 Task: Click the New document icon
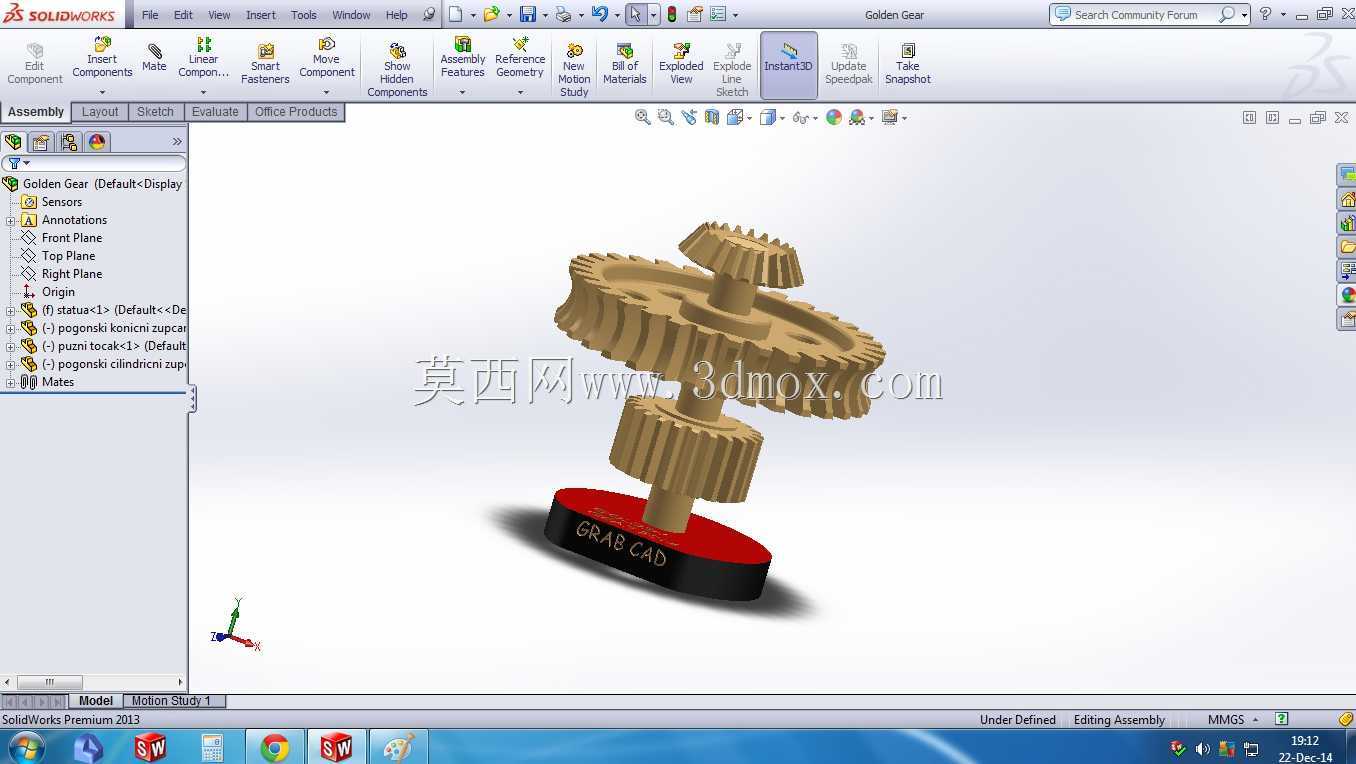(x=455, y=14)
